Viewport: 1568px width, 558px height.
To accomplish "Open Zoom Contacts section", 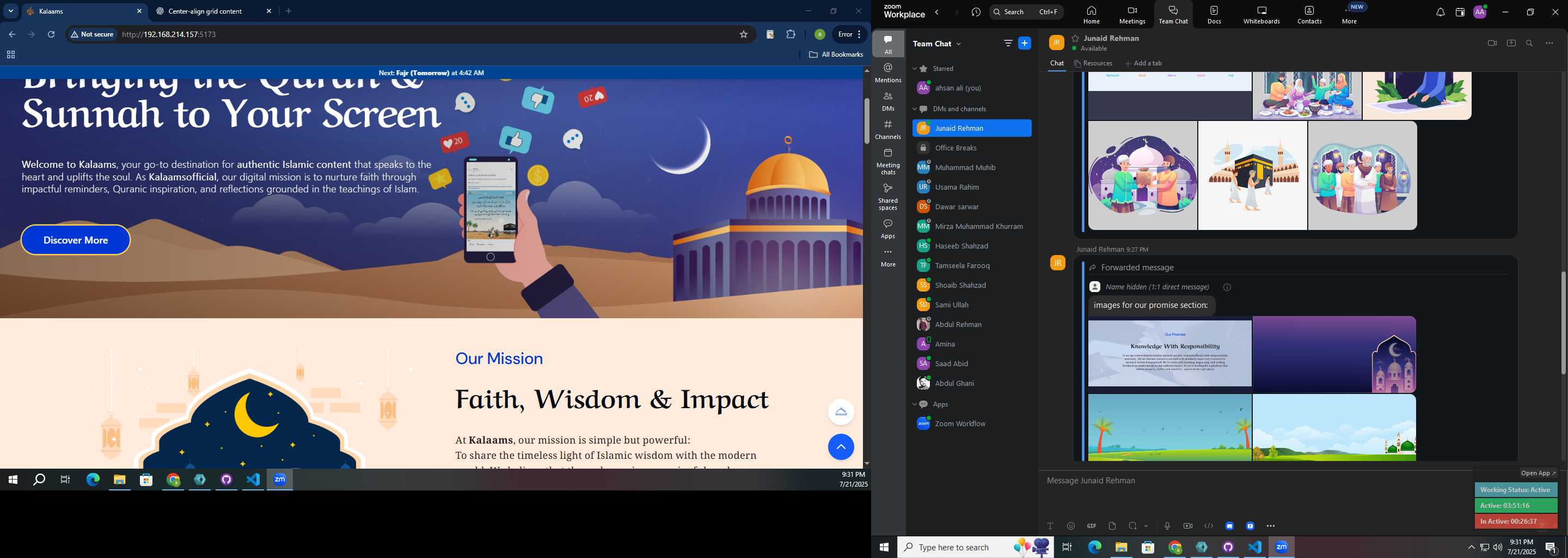I will [1309, 15].
